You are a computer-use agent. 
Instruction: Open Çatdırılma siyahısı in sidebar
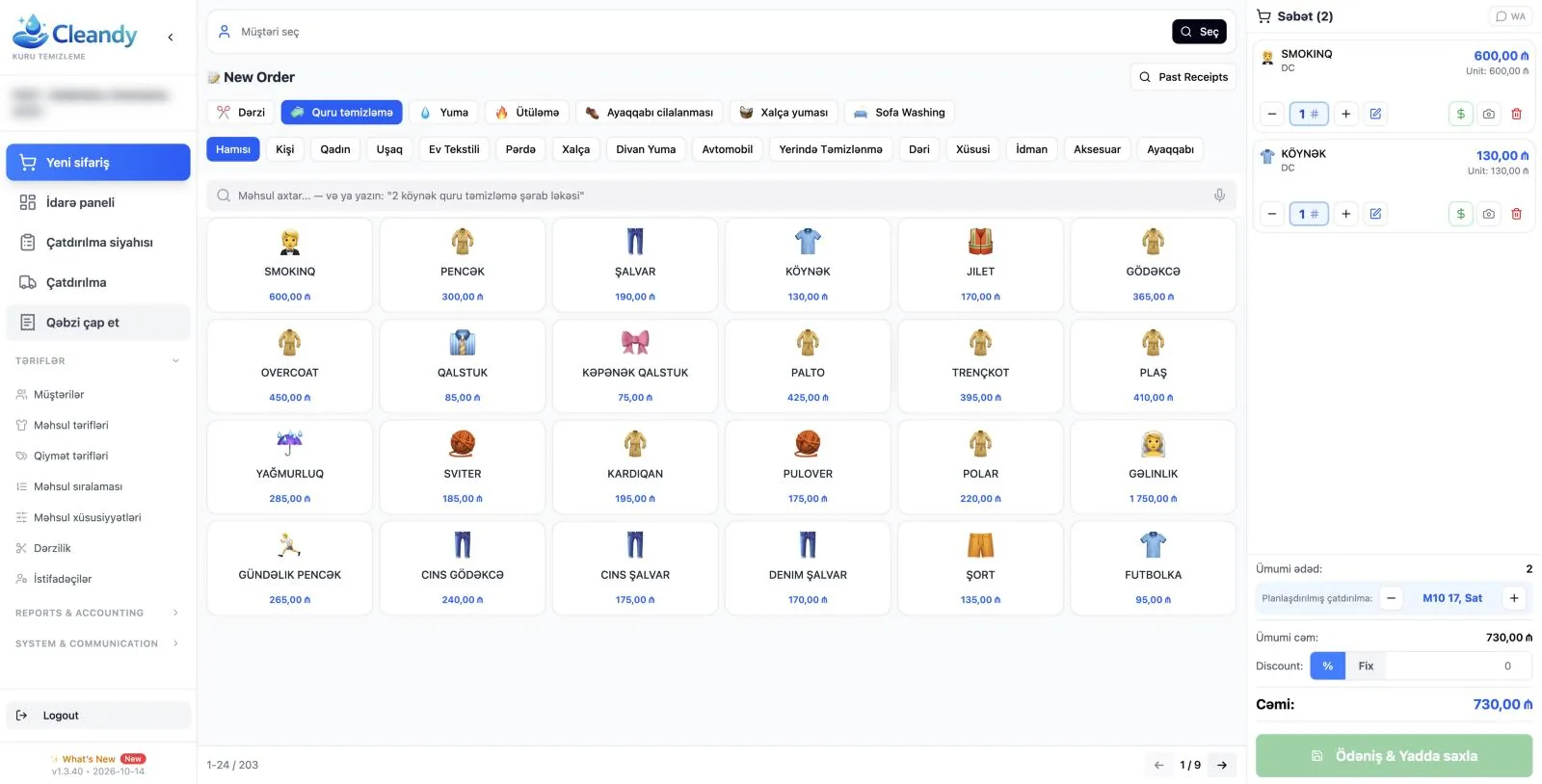point(97,243)
